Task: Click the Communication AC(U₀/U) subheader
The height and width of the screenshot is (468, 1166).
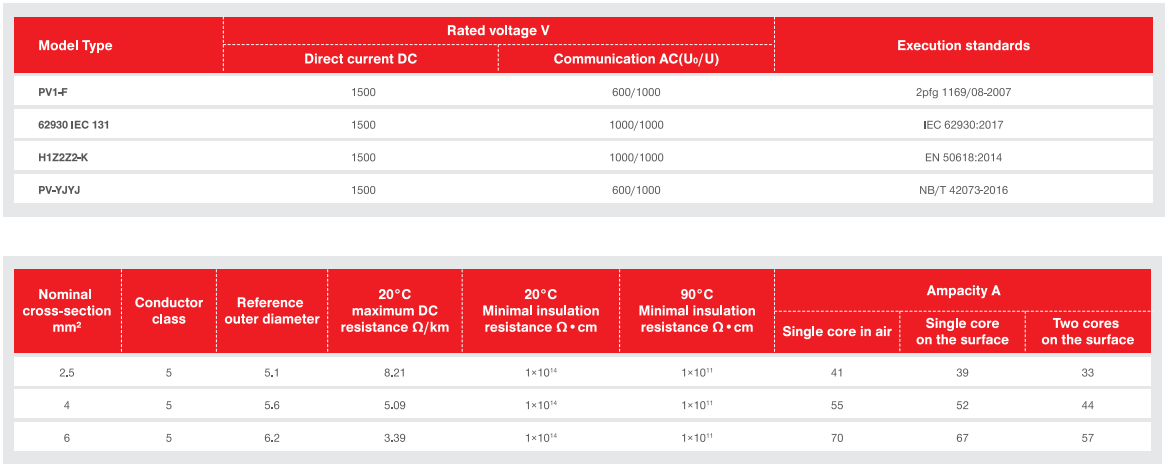Action: (635, 59)
